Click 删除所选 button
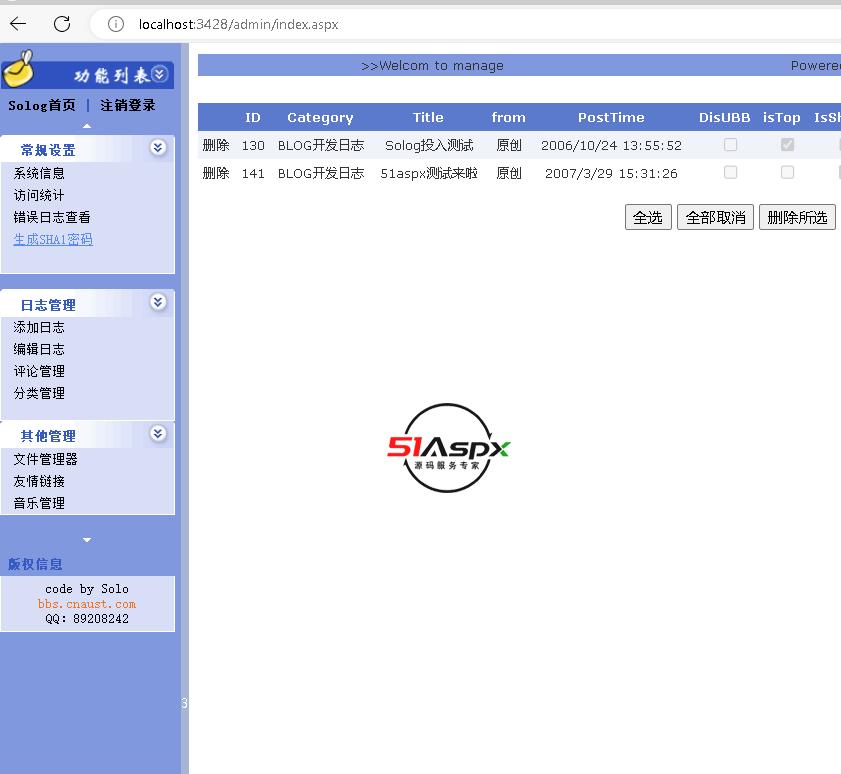Image resolution: width=841 pixels, height=774 pixels. tap(797, 217)
